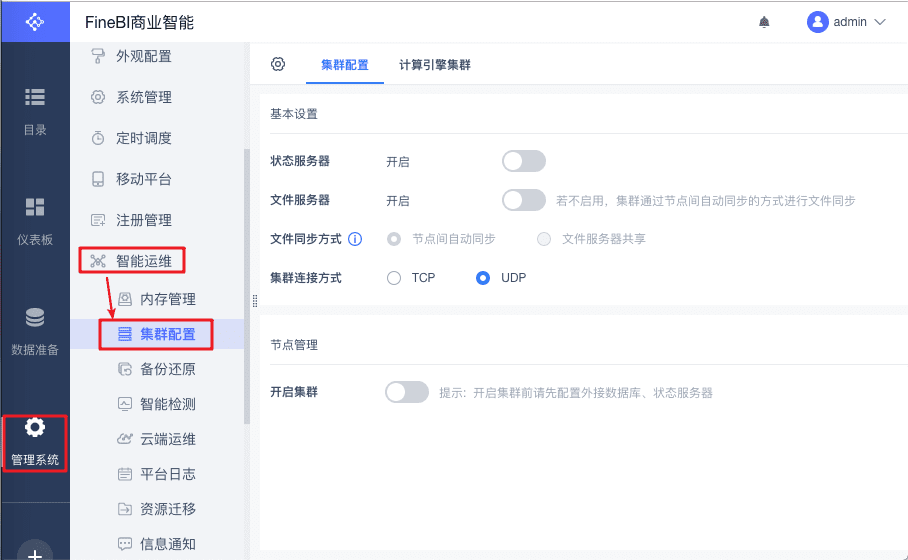This screenshot has width=908, height=560.
Task: Toggle the 文件服务器 switch
Action: click(x=524, y=200)
